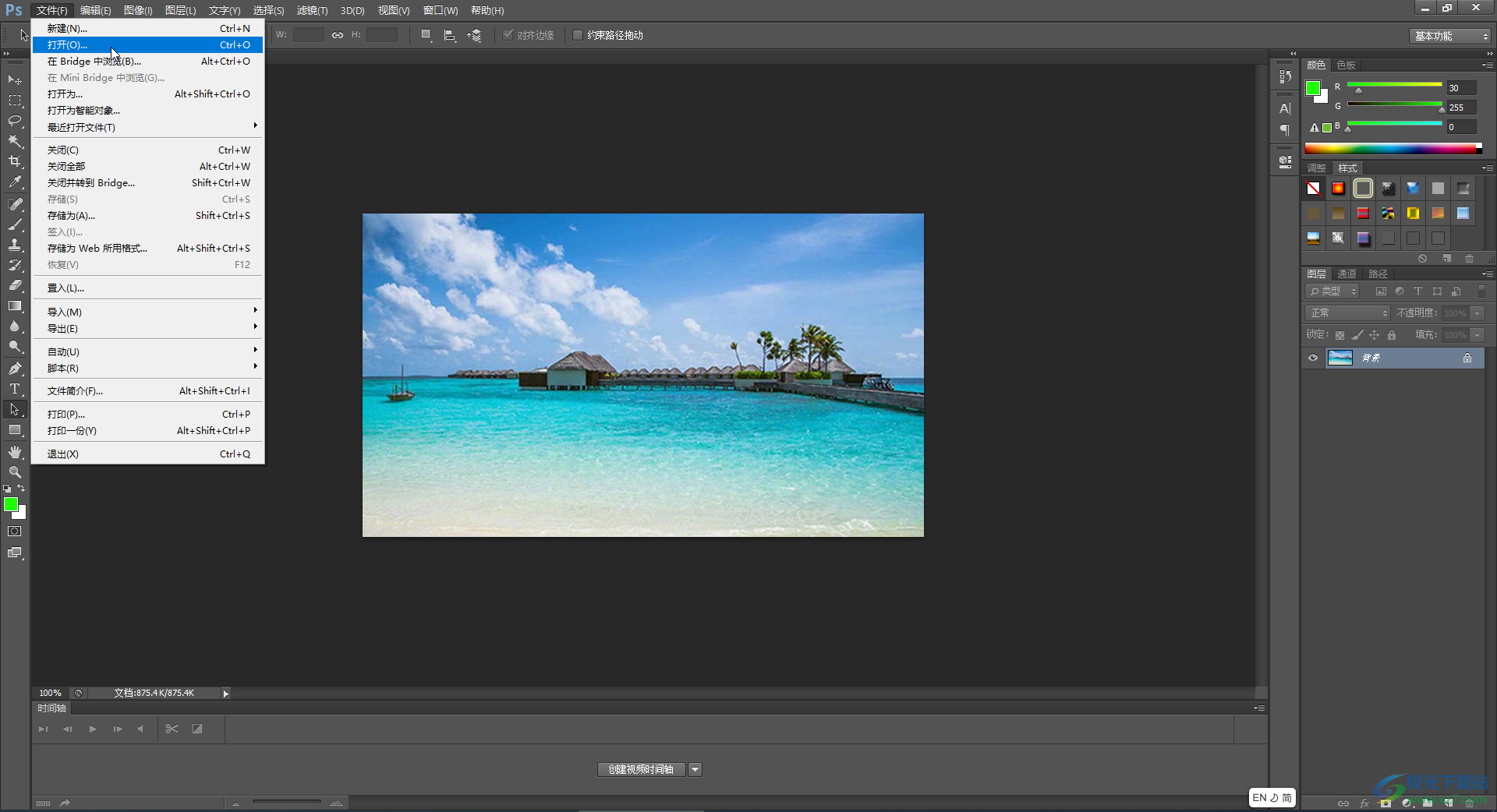Open the paragraph panel icon
The image size is (1497, 812).
[1285, 130]
